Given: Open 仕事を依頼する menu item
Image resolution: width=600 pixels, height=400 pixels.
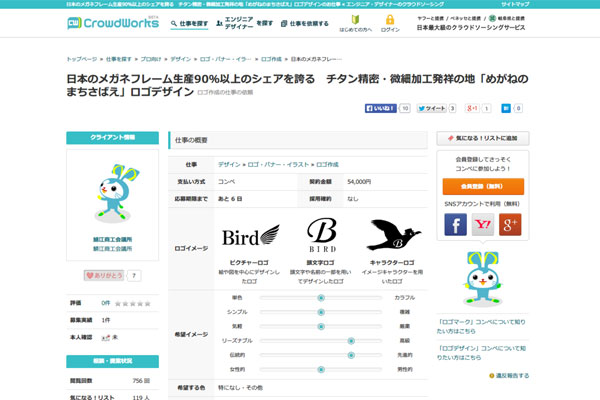Looking at the screenshot, I should [x=305, y=24].
